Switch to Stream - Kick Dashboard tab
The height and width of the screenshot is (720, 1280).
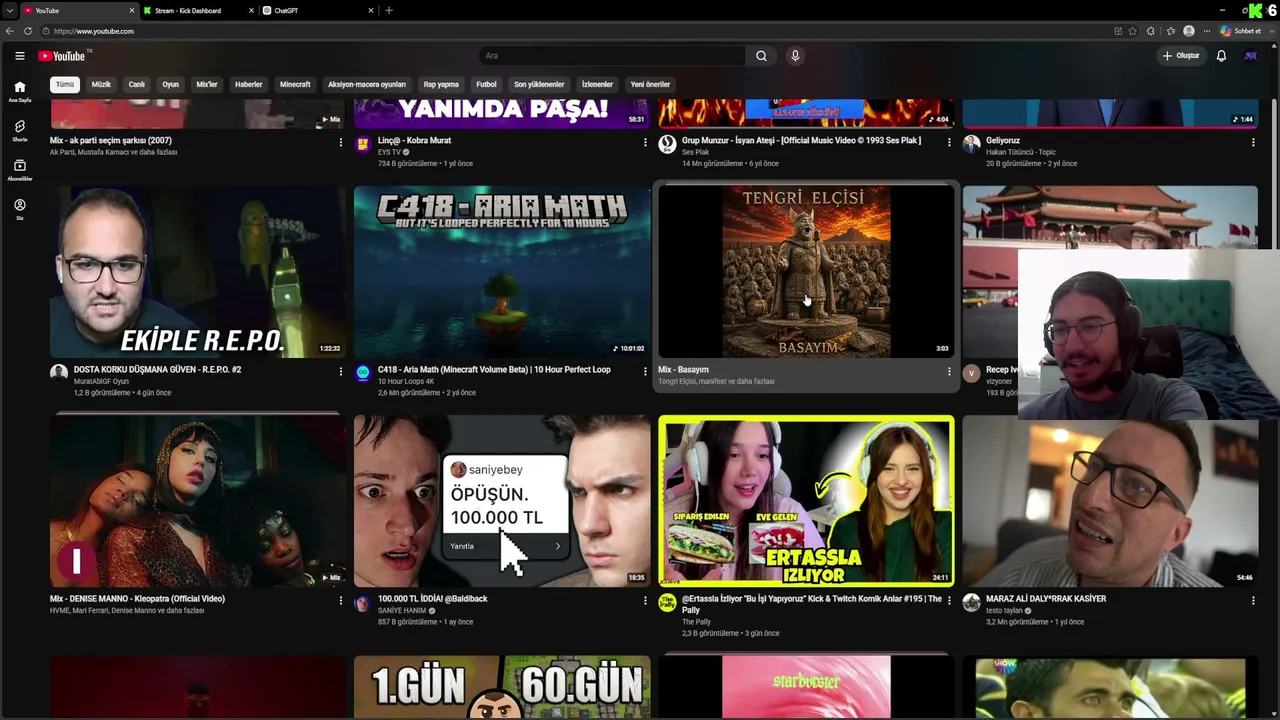[198, 10]
